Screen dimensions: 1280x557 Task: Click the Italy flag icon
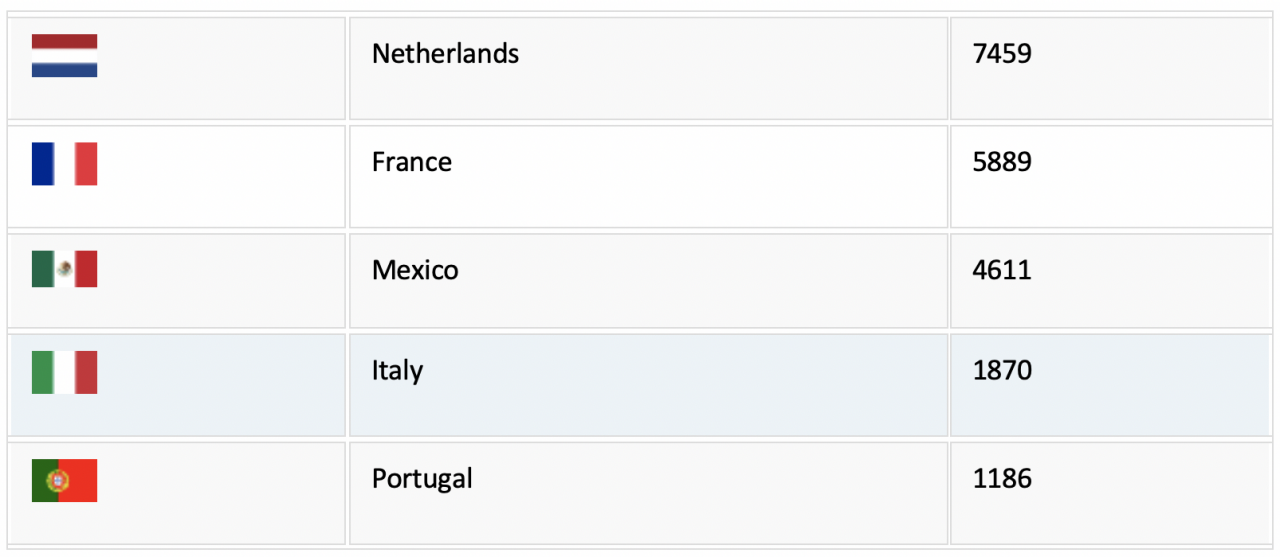(x=64, y=372)
